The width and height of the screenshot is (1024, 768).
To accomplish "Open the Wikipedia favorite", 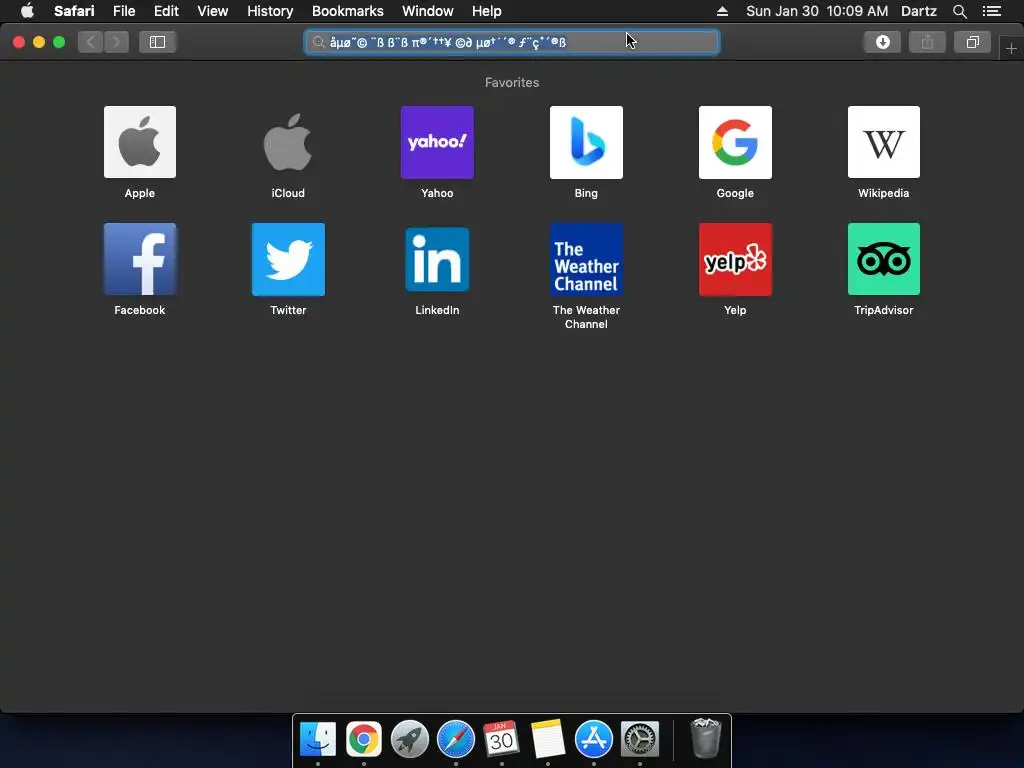I will coord(884,142).
